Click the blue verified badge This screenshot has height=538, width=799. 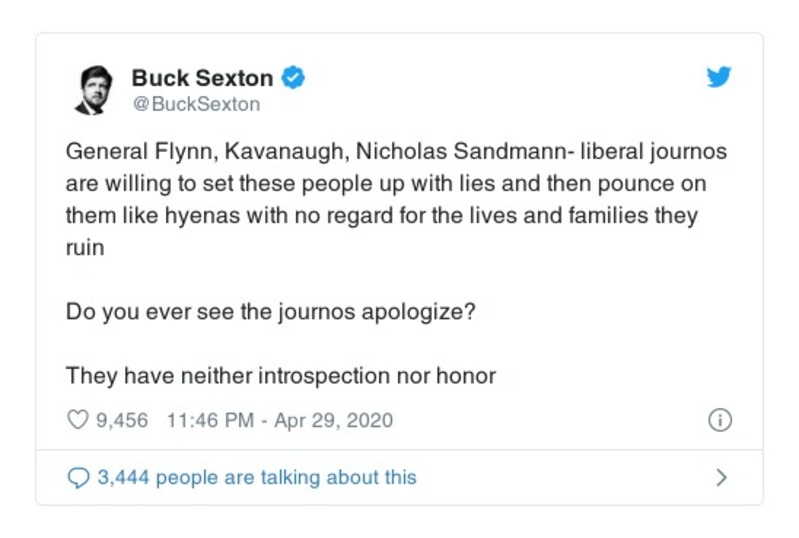pyautogui.click(x=292, y=77)
